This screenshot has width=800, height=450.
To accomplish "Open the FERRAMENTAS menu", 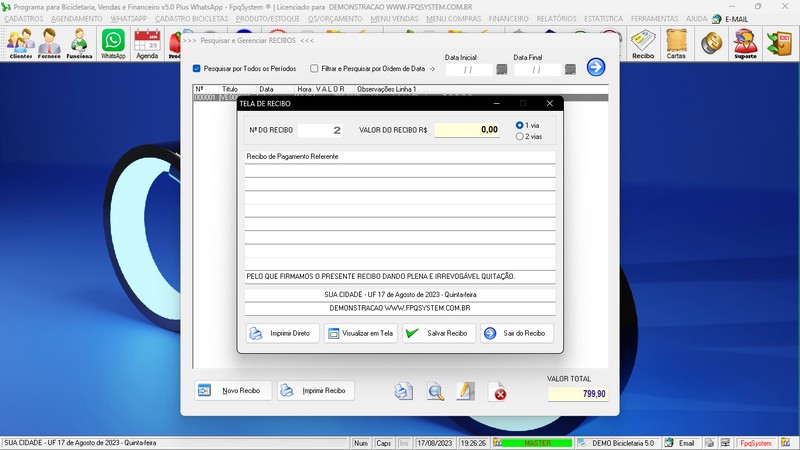I will [655, 19].
